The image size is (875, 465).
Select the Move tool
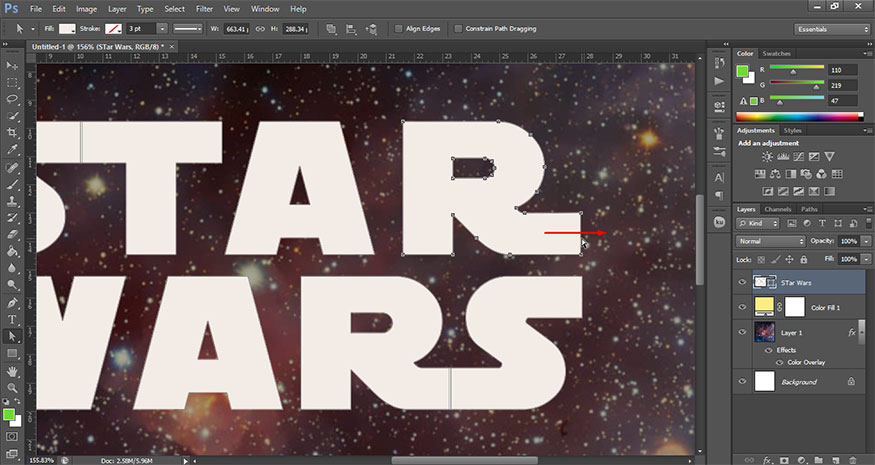pos(12,66)
